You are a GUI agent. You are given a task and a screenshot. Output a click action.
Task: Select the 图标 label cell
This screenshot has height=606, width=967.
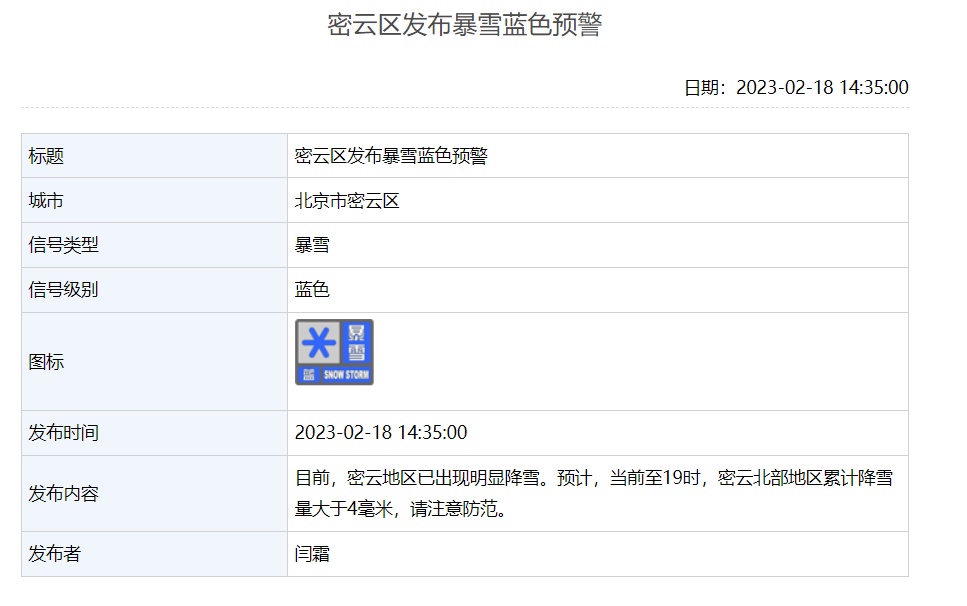(46, 362)
